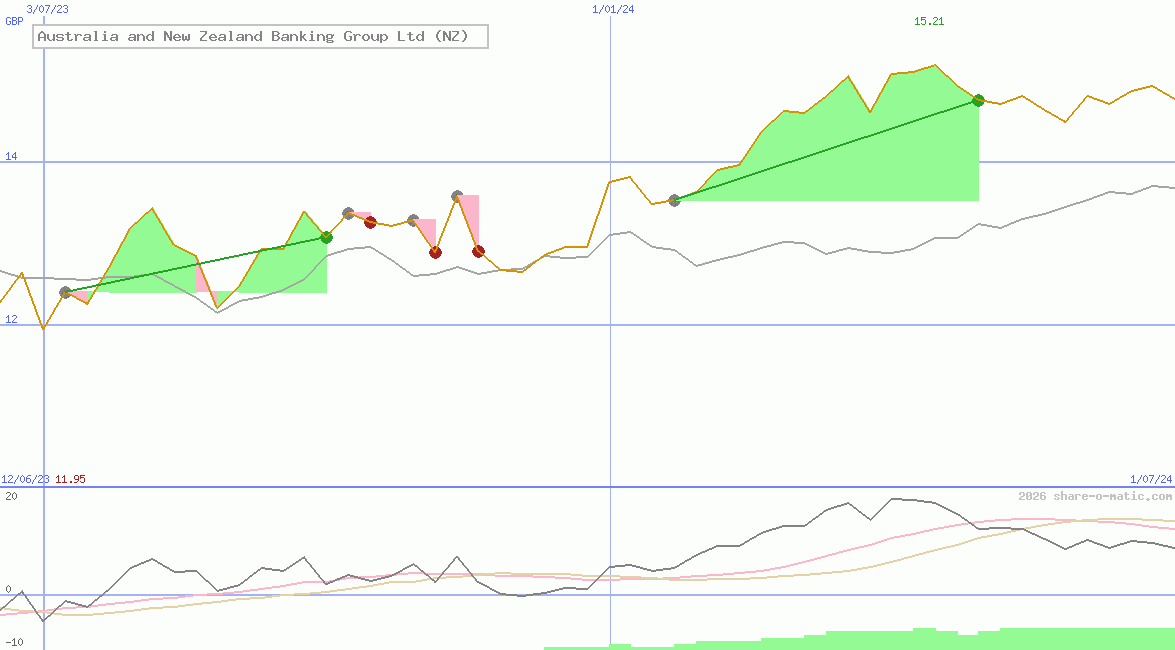Image resolution: width=1175 pixels, height=650 pixels.
Task: Click gray entry marker starting the 2024 green trend line
Action: click(x=674, y=200)
